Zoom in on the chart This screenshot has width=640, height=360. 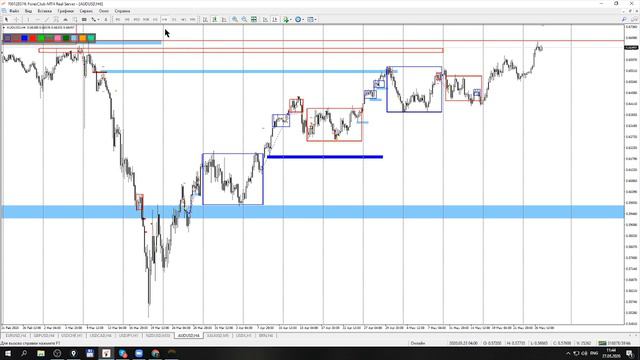[235, 19]
